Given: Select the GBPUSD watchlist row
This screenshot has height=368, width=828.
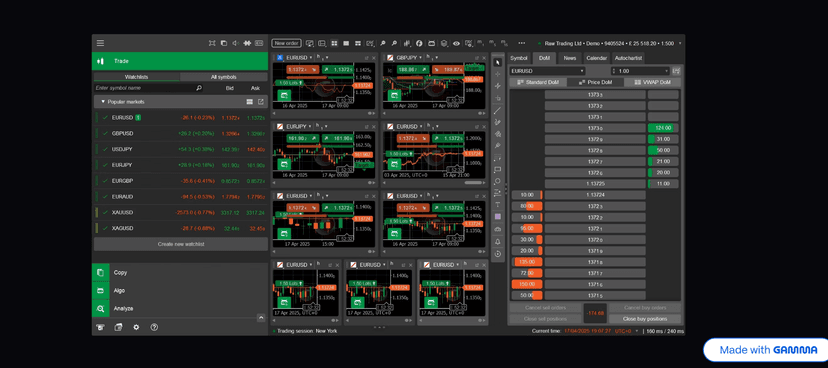Looking at the screenshot, I should (181, 134).
